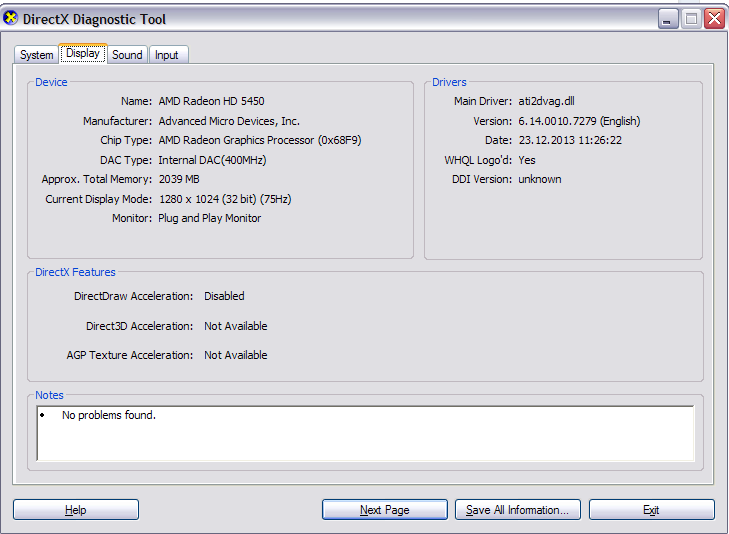Switch to the System tab

coord(36,55)
